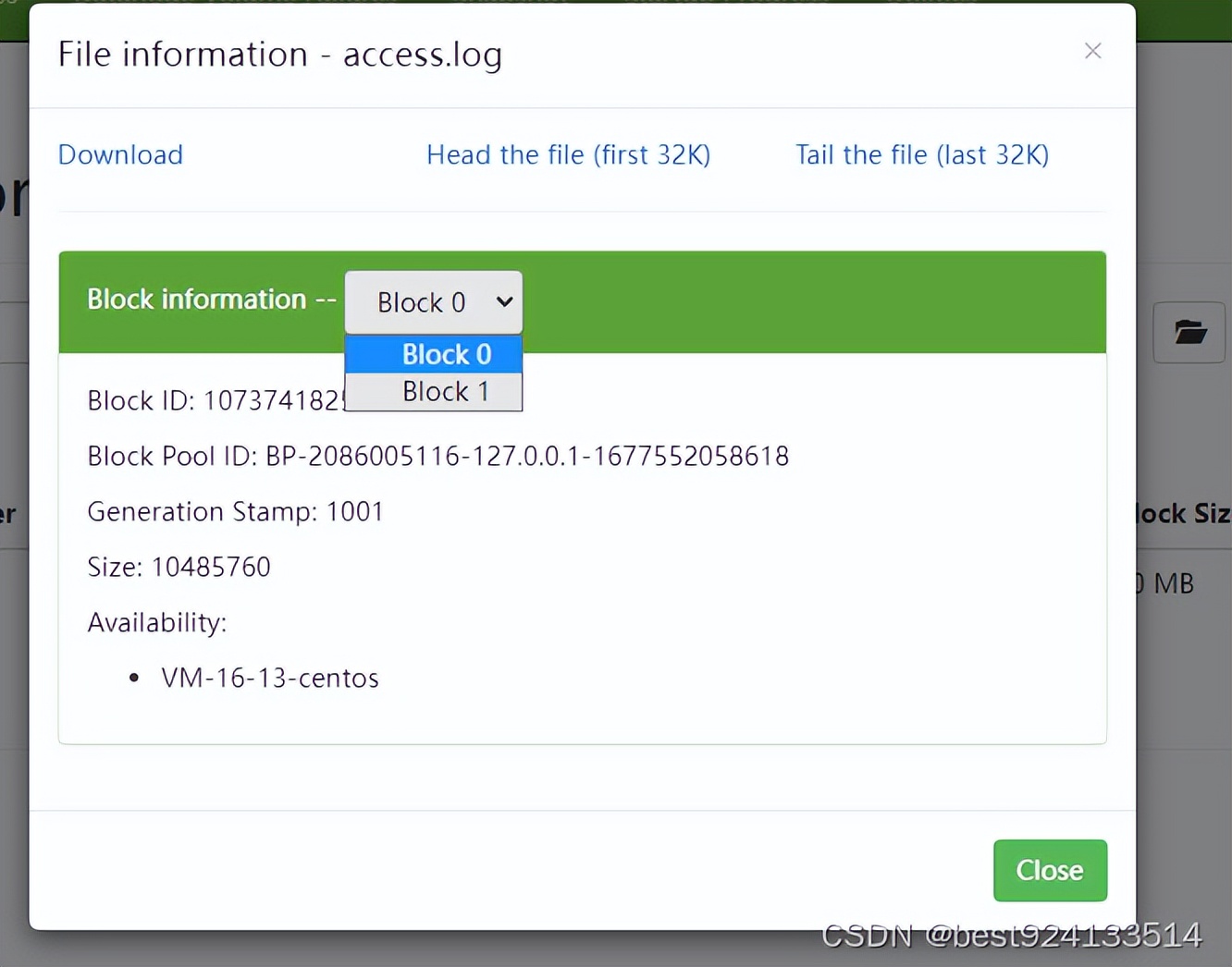Screen dimensions: 1232x967
Task: Select the Block Pool ID text line
Action: click(x=438, y=456)
